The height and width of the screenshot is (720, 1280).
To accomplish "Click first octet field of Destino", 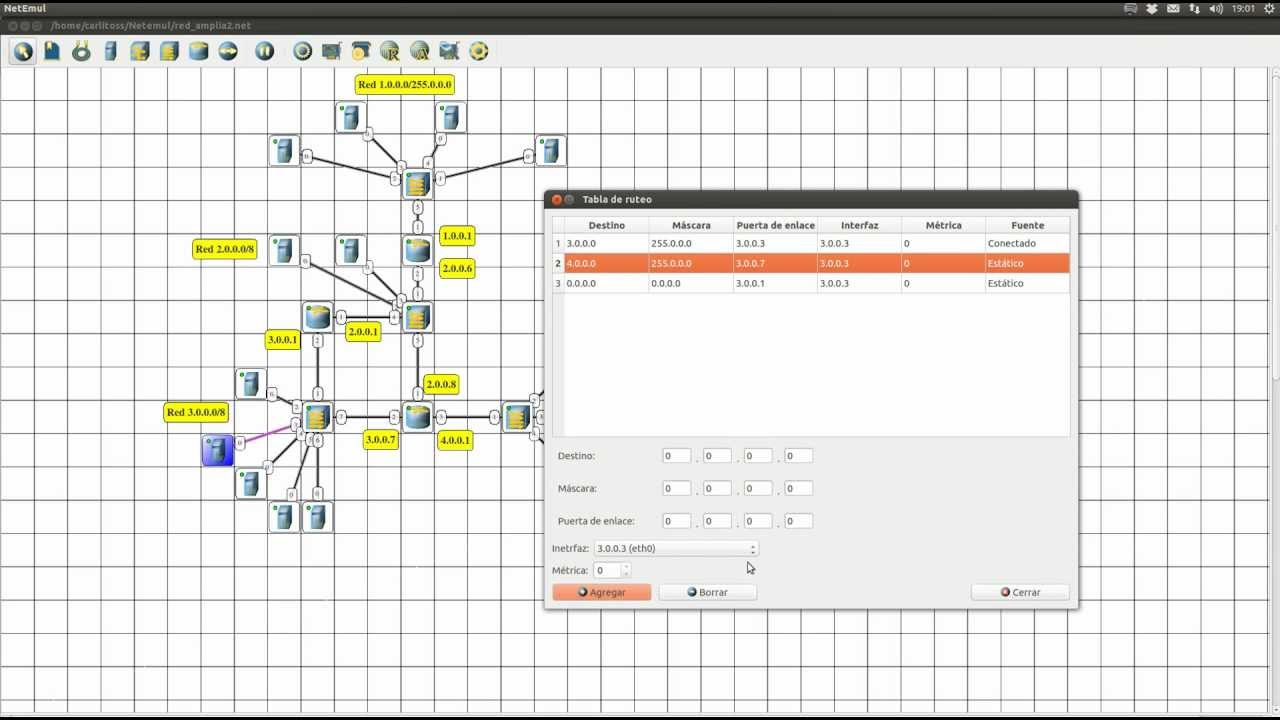I will (677, 456).
